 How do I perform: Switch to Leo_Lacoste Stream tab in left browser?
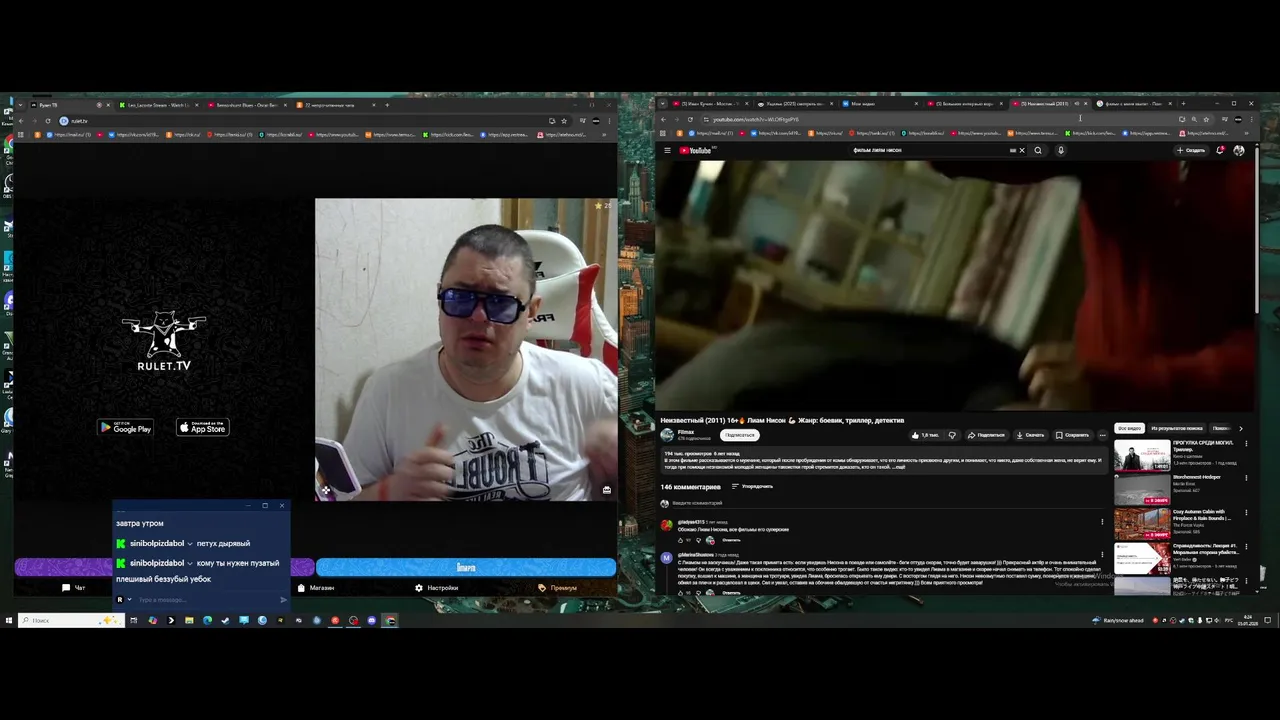tap(158, 105)
